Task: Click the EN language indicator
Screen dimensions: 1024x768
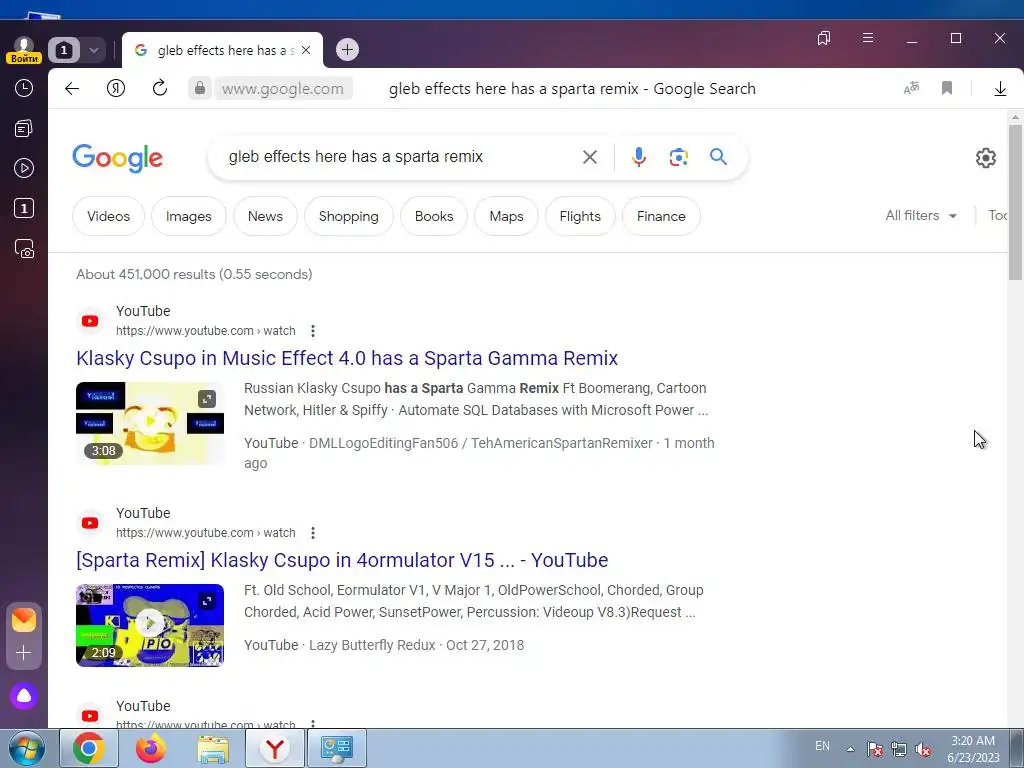Action: coord(822,746)
